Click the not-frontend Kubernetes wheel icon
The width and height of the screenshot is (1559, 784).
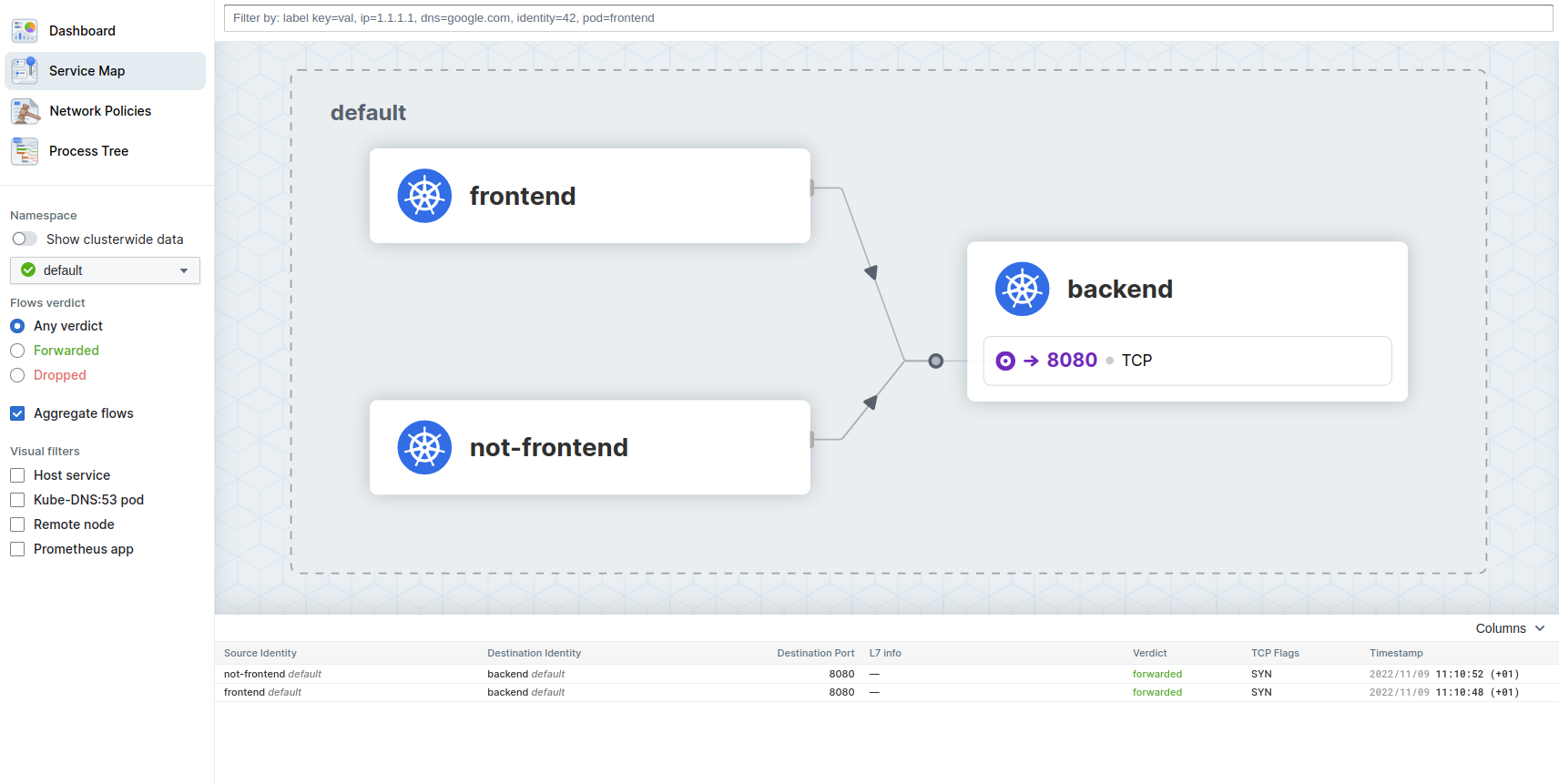pyautogui.click(x=424, y=447)
